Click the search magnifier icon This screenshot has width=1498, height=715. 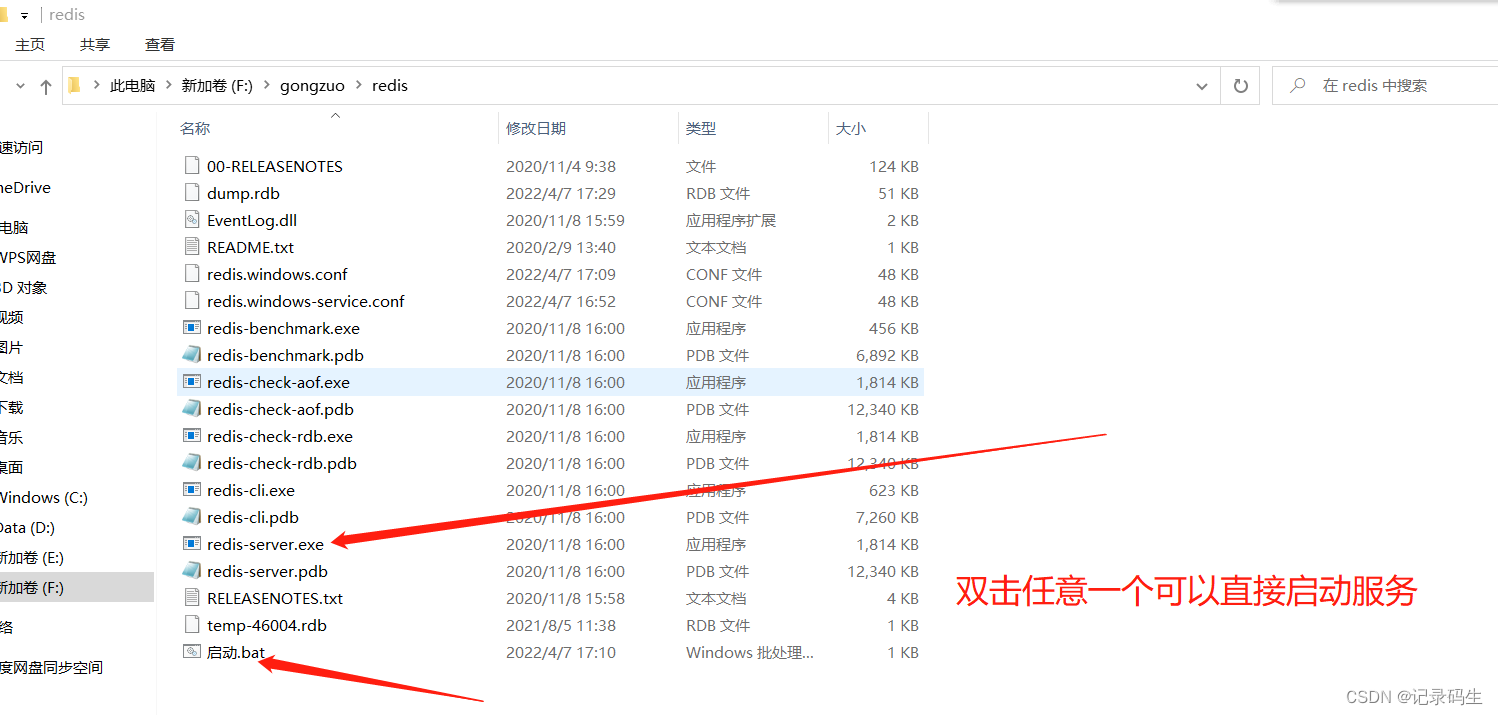click(x=1298, y=86)
